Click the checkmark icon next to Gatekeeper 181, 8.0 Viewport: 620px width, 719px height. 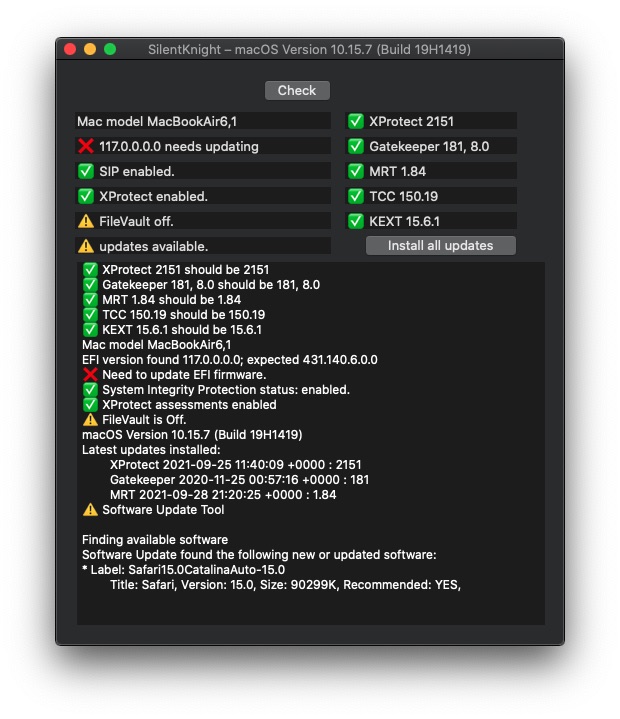tap(356, 147)
